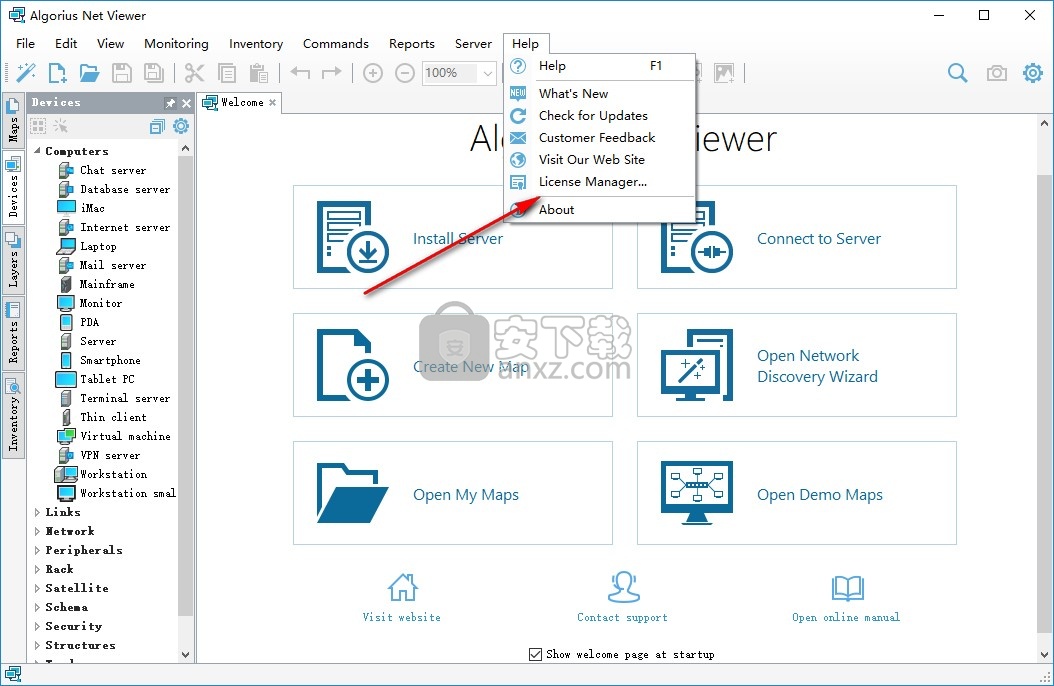Image resolution: width=1054 pixels, height=686 pixels.
Task: Click the status bar network icon
Action: (x=13, y=674)
